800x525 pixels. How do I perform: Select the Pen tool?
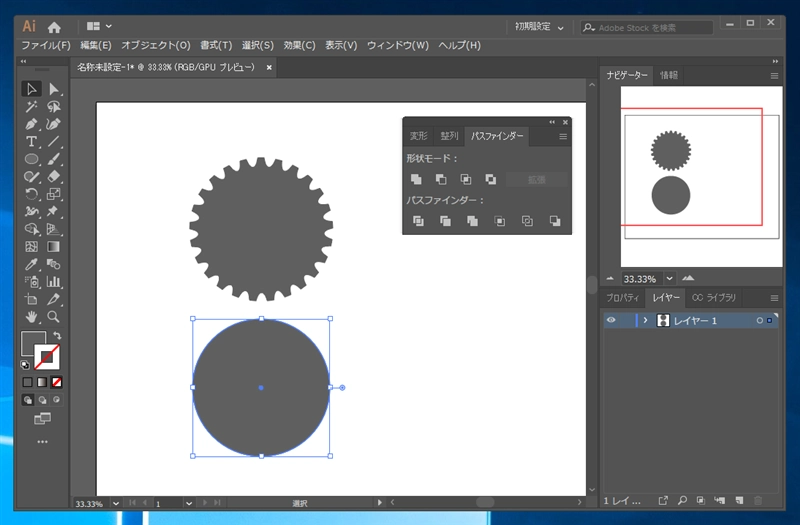[32, 124]
